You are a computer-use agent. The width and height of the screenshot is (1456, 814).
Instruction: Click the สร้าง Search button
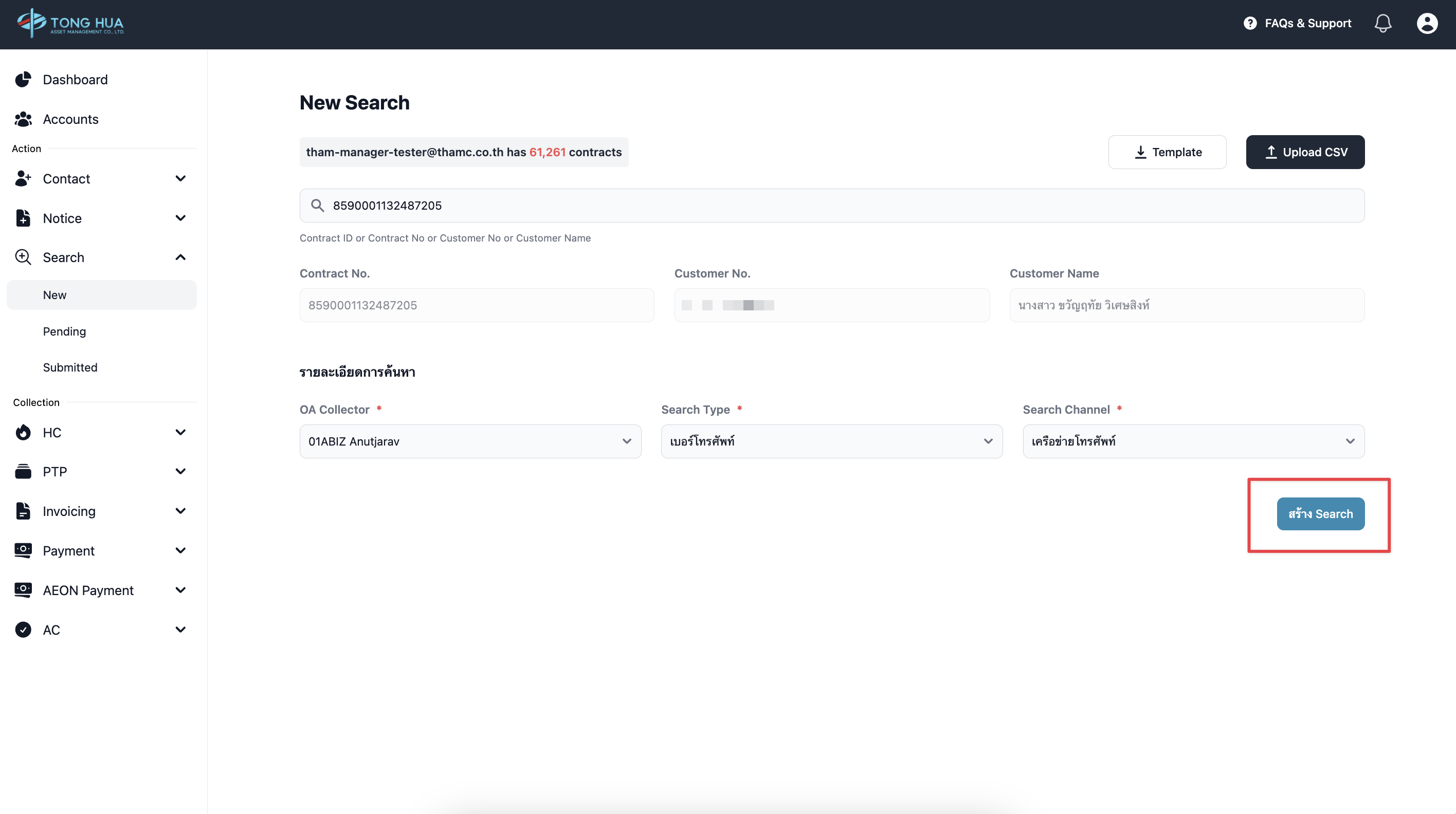[x=1320, y=514]
